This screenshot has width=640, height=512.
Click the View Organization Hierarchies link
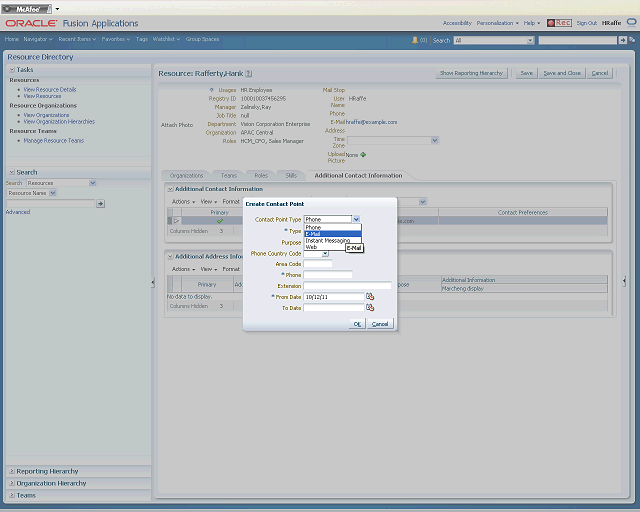coord(59,122)
